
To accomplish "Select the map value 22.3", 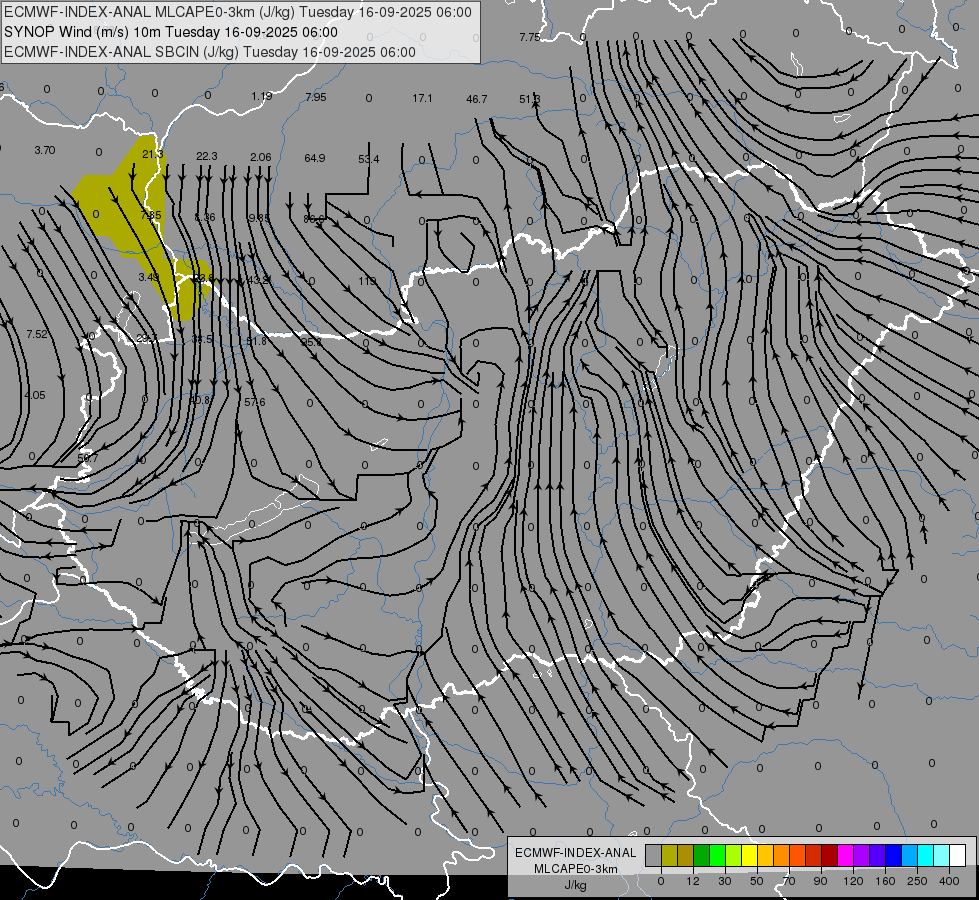I will coord(207,156).
